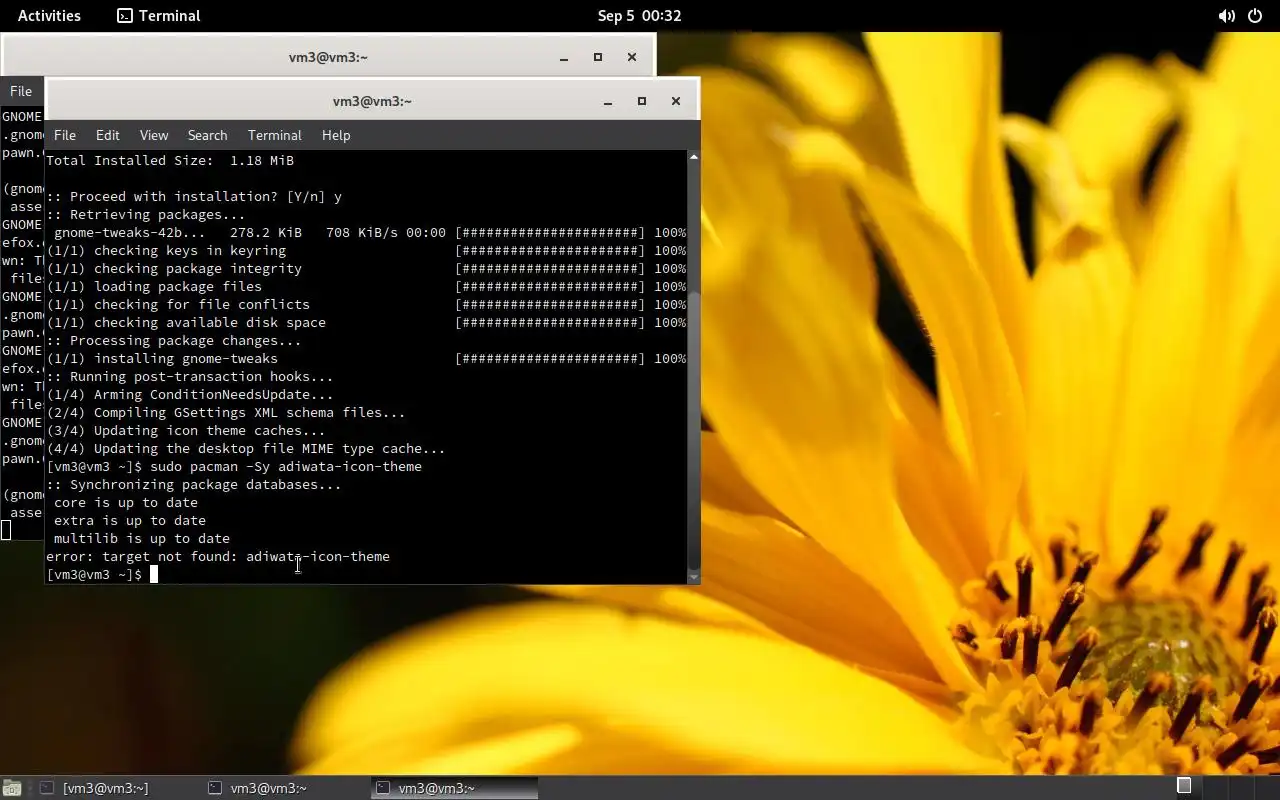Open the Terminal app menu in top bar
1280x800 pixels.
click(158, 15)
